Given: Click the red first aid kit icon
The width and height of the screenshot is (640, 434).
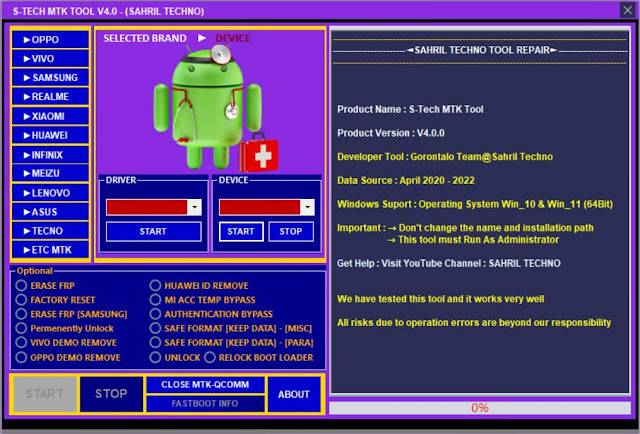Looking at the screenshot, I should click(259, 153).
